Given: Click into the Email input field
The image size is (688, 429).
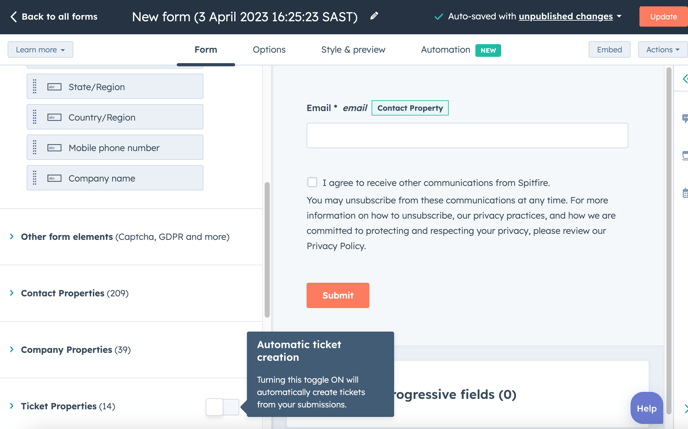Looking at the screenshot, I should [467, 135].
